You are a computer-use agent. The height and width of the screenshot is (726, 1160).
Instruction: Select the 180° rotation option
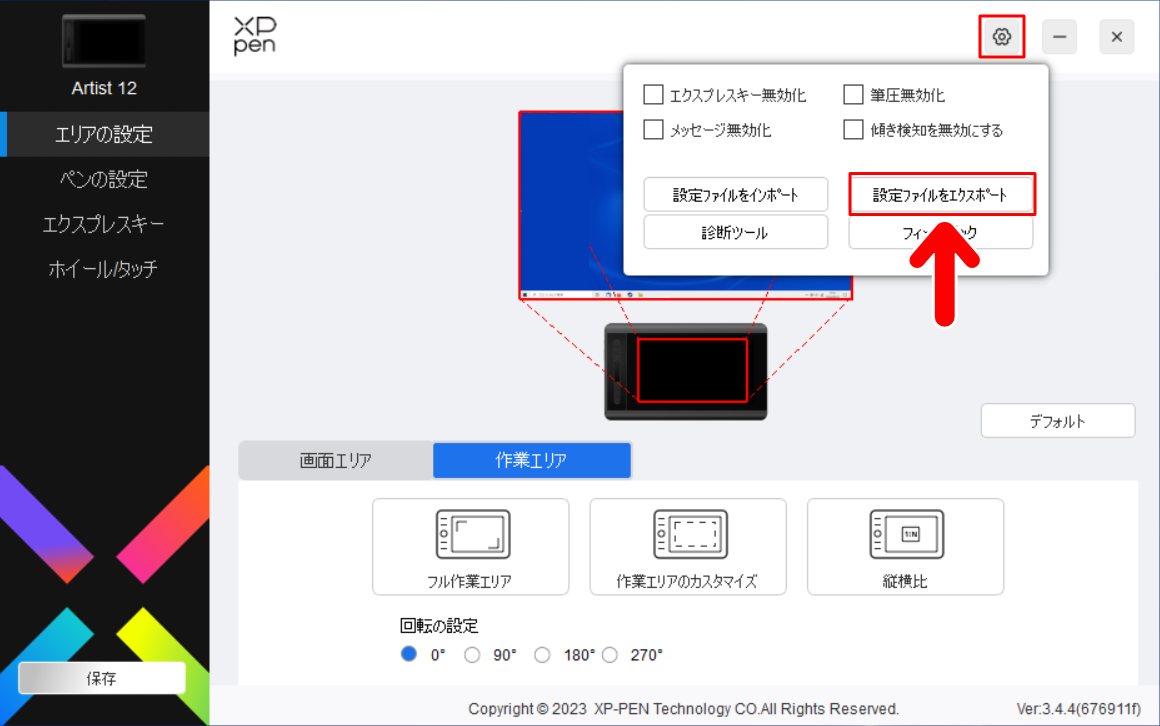point(541,654)
